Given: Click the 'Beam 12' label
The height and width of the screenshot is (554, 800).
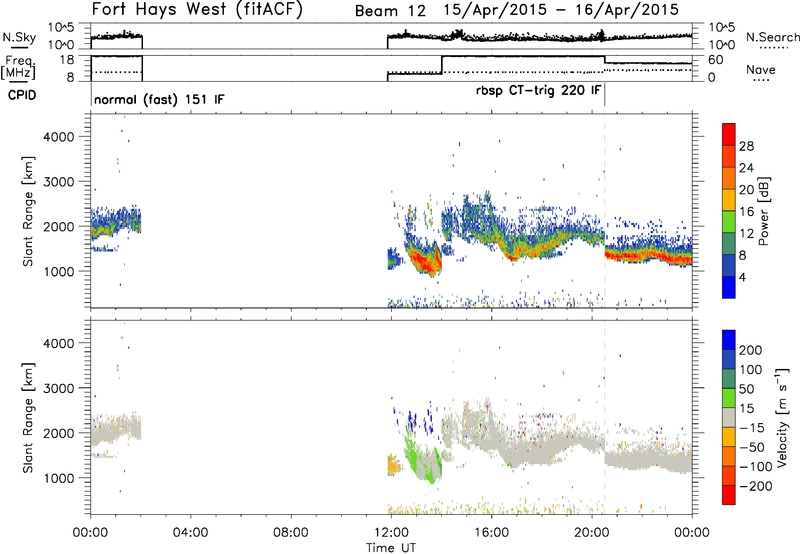Looking at the screenshot, I should coord(390,11).
